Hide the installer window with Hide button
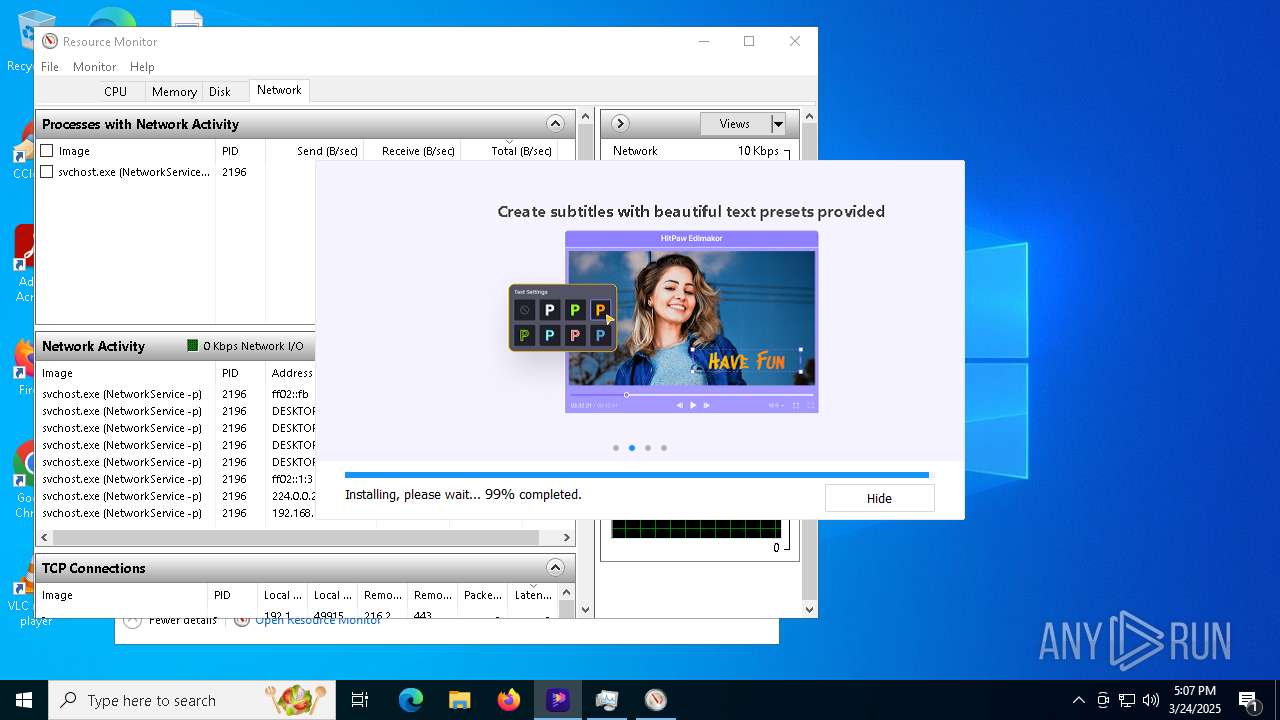1280x720 pixels. (x=879, y=498)
